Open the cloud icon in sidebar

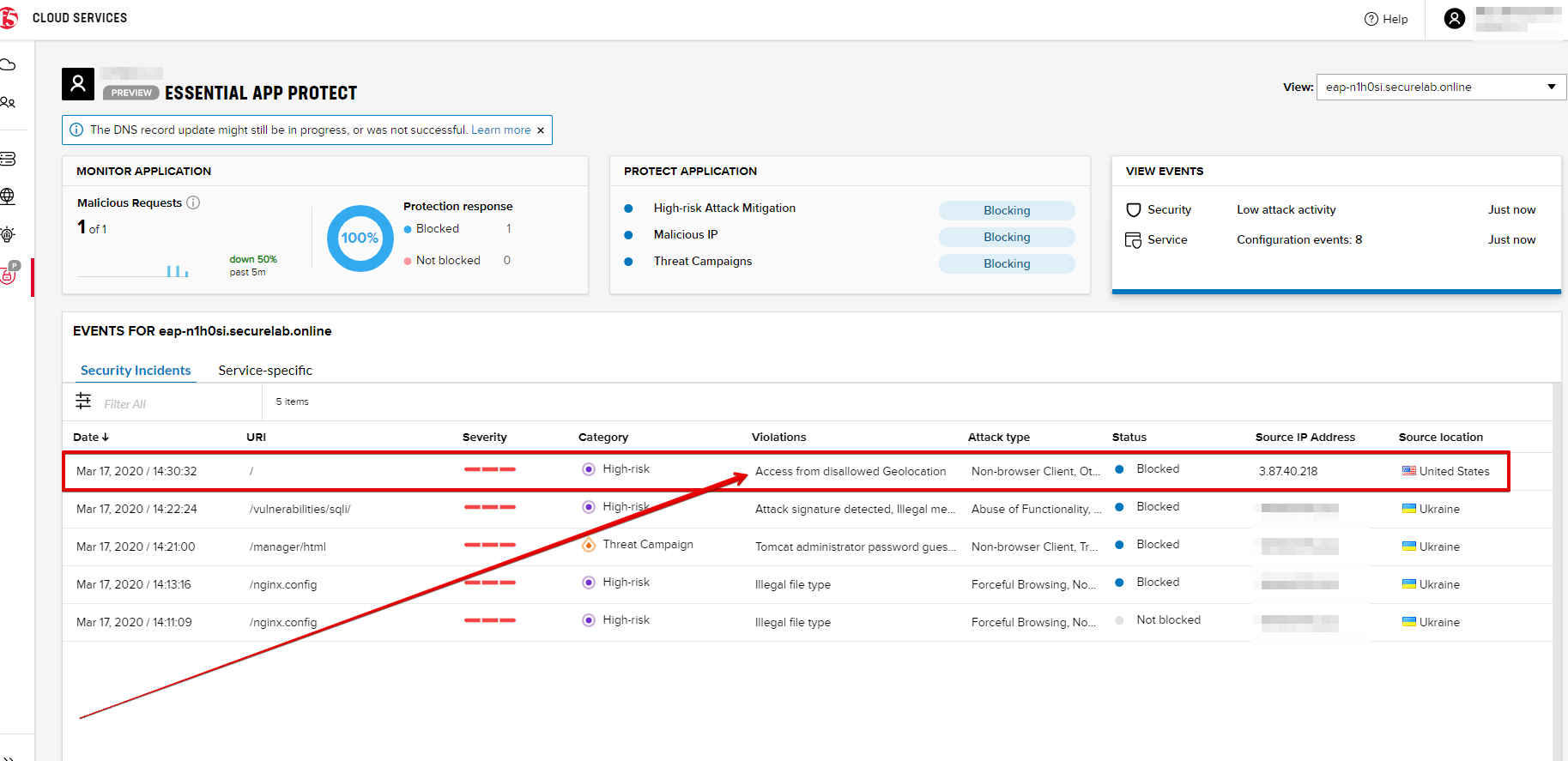coord(8,65)
